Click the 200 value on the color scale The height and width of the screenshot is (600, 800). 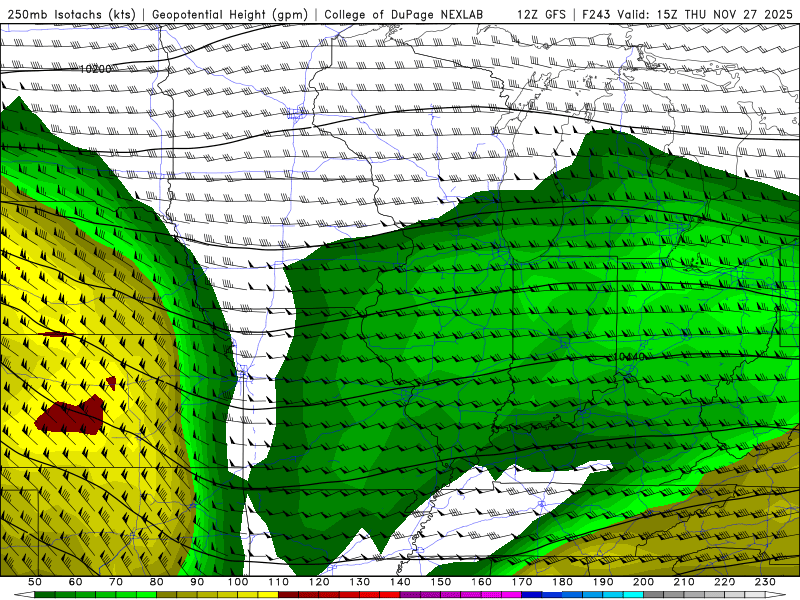643,582
